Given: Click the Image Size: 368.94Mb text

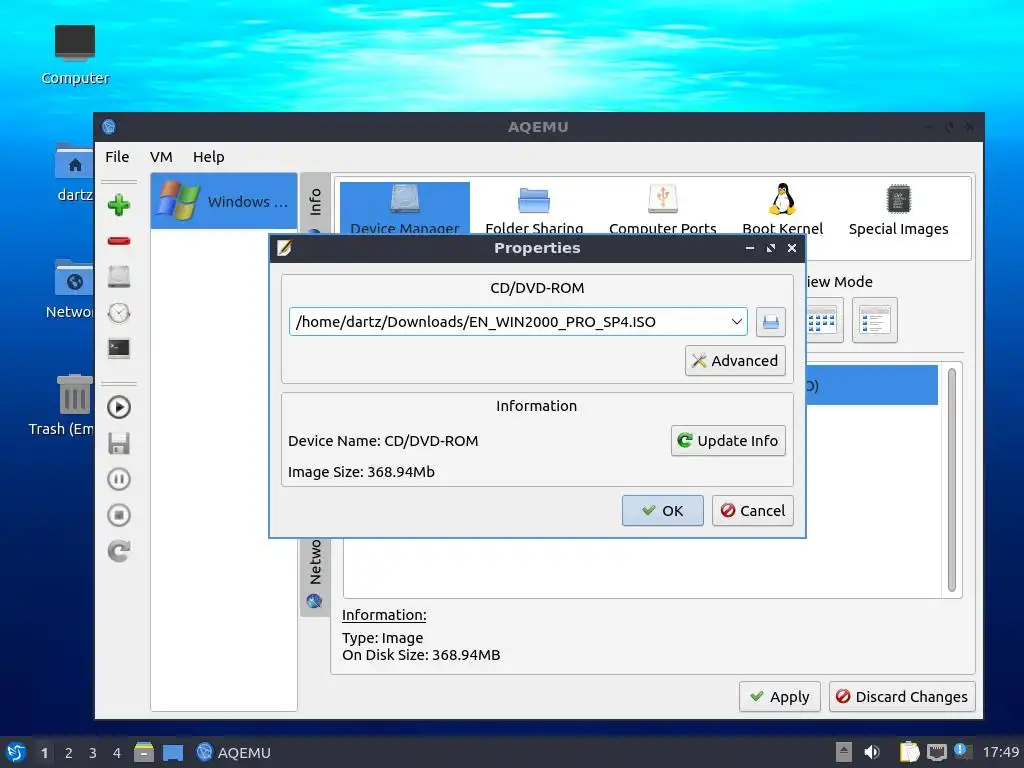Looking at the screenshot, I should pos(361,472).
